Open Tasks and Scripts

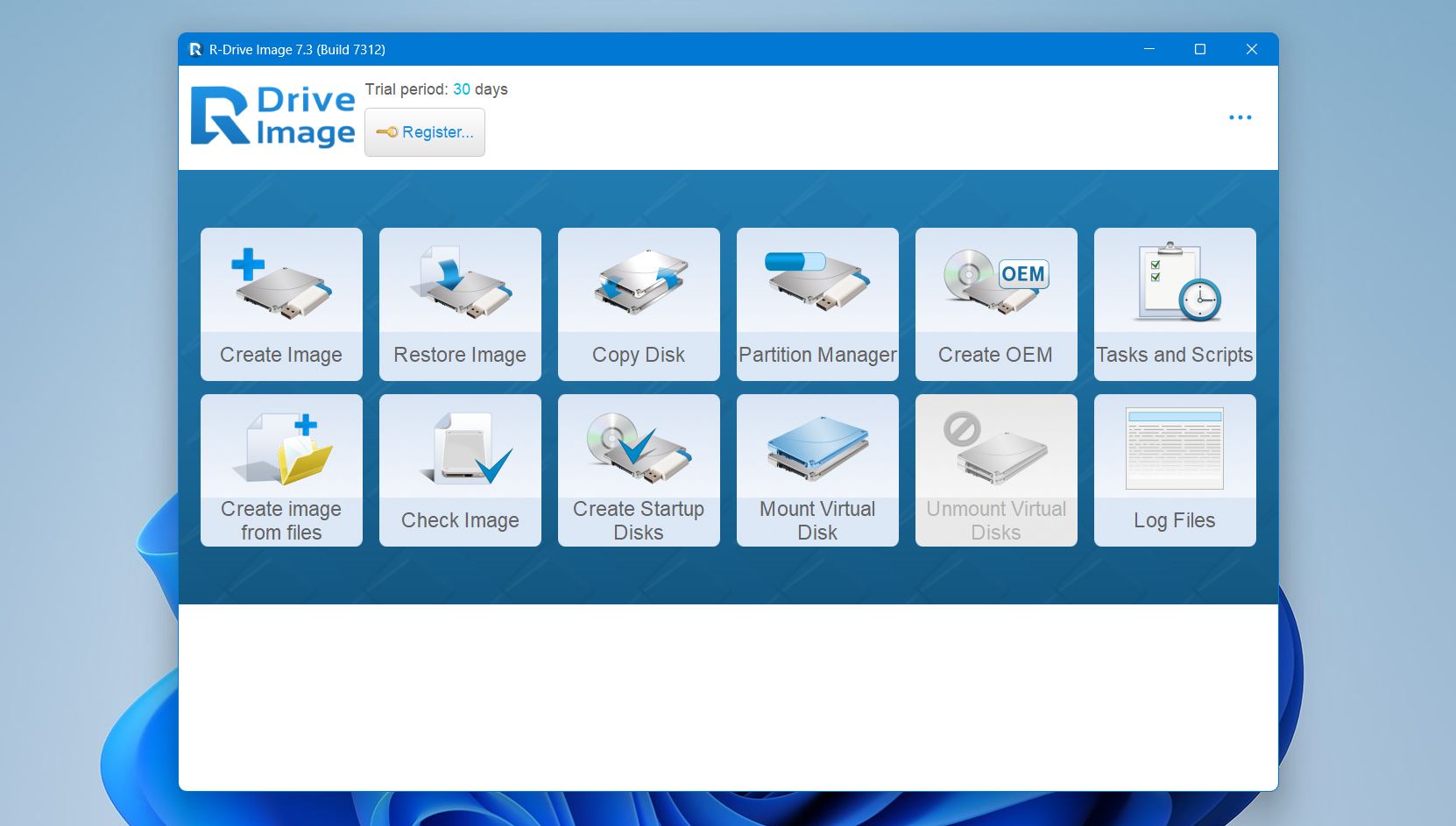[1174, 304]
